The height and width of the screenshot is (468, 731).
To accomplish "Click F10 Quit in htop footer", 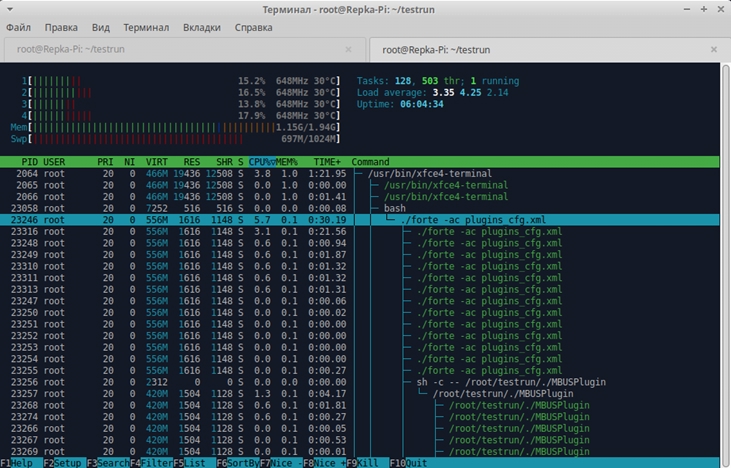I will click(x=408, y=463).
